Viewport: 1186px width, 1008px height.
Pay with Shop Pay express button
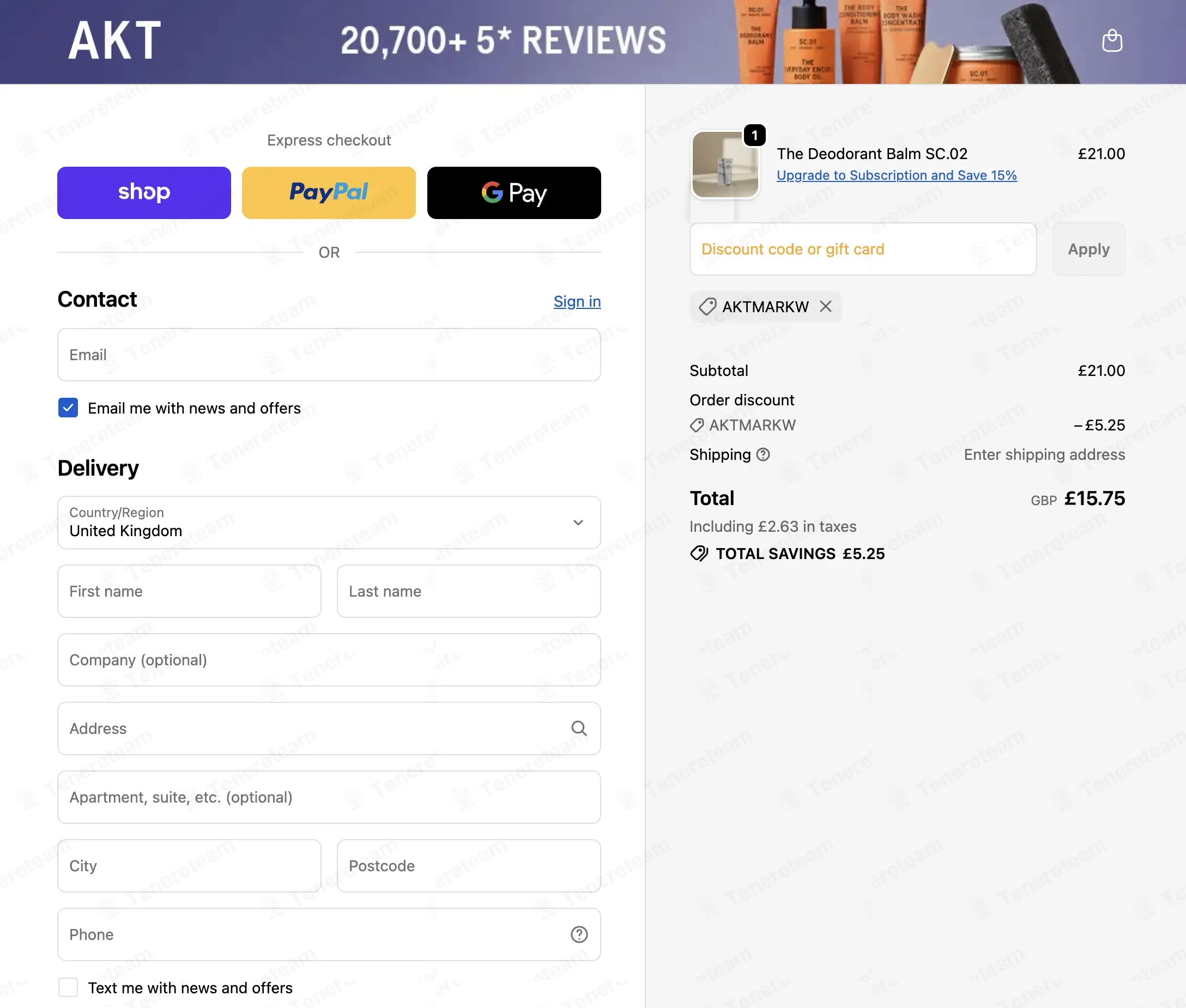[144, 192]
